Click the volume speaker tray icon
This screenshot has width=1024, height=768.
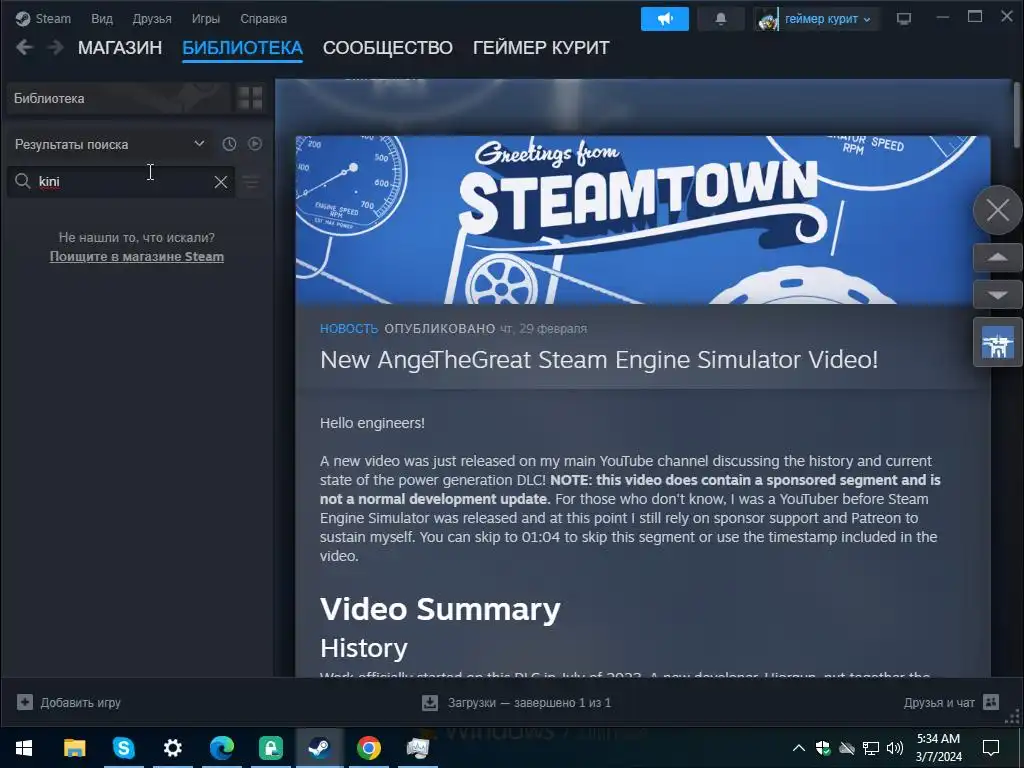point(895,748)
